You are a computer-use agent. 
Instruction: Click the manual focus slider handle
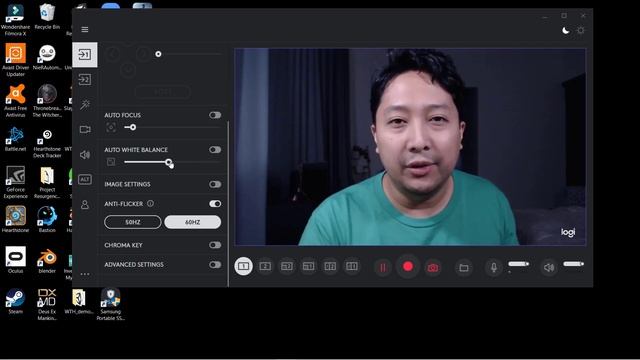click(133, 127)
